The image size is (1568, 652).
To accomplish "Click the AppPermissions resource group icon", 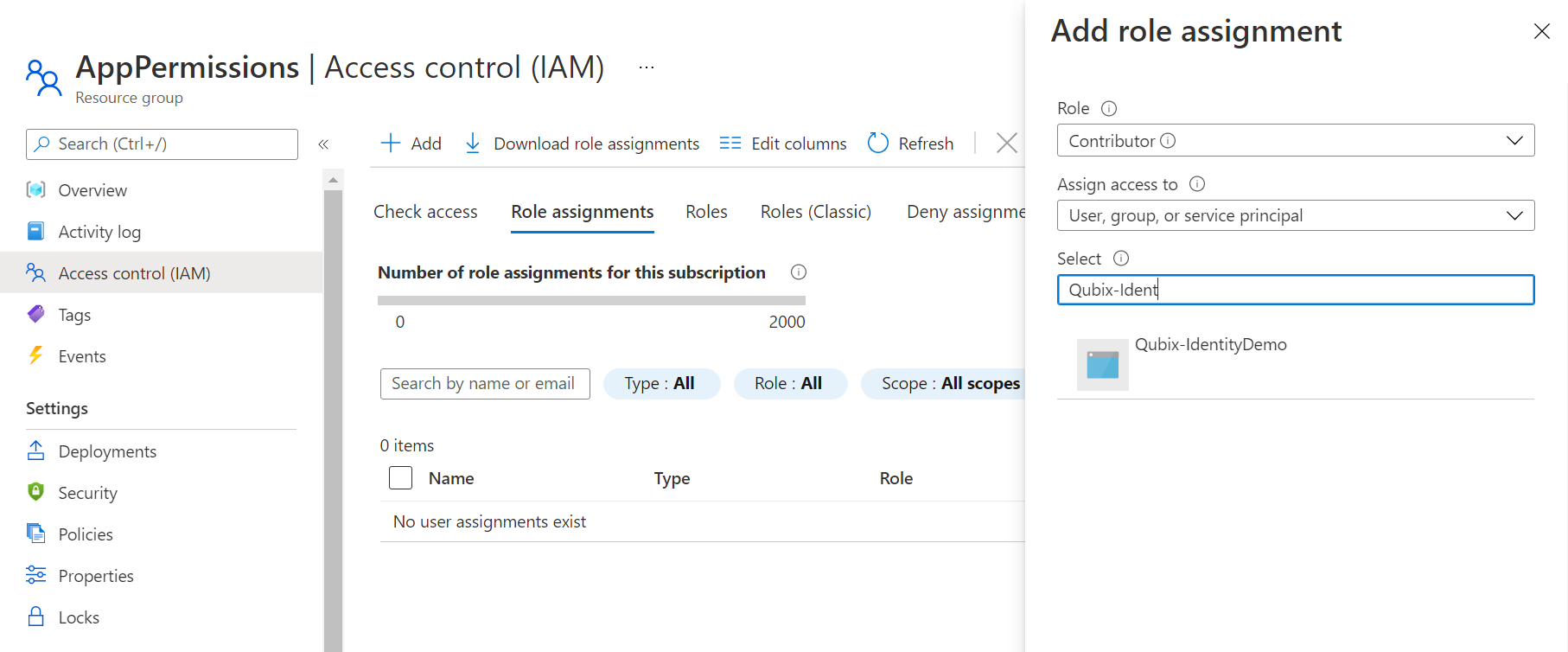I will pyautogui.click(x=43, y=78).
